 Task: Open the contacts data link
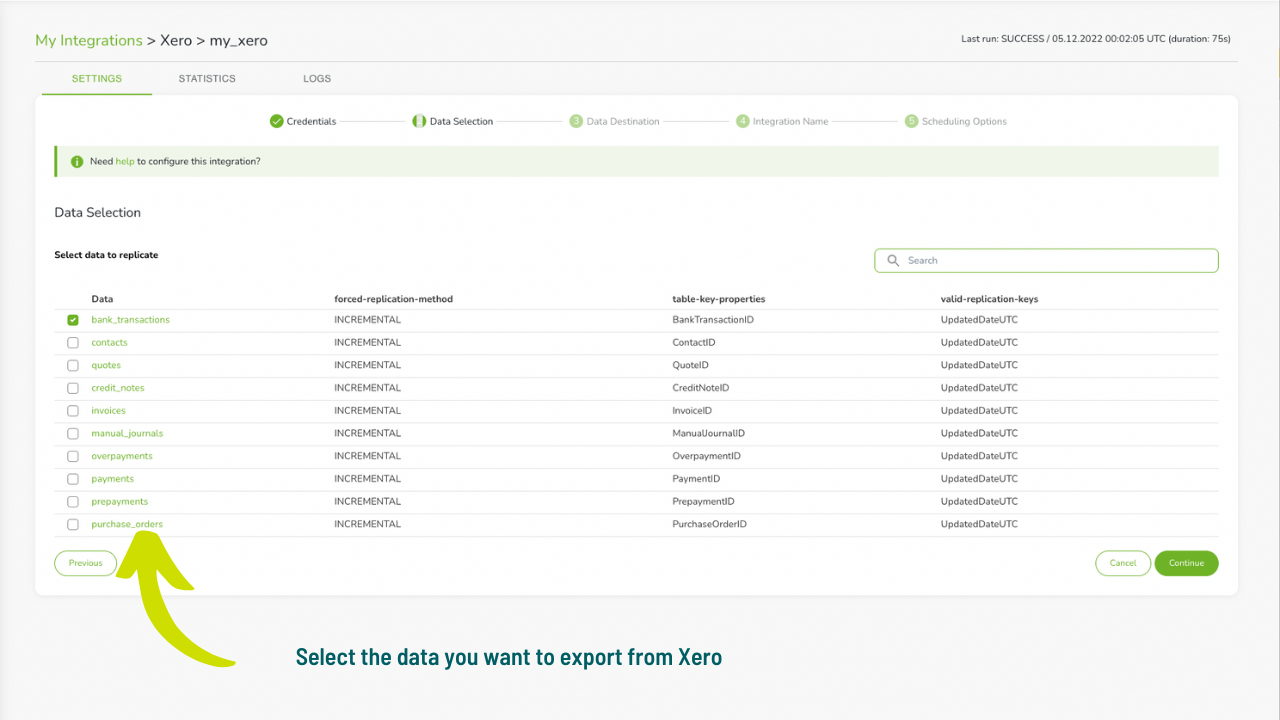[109, 343]
